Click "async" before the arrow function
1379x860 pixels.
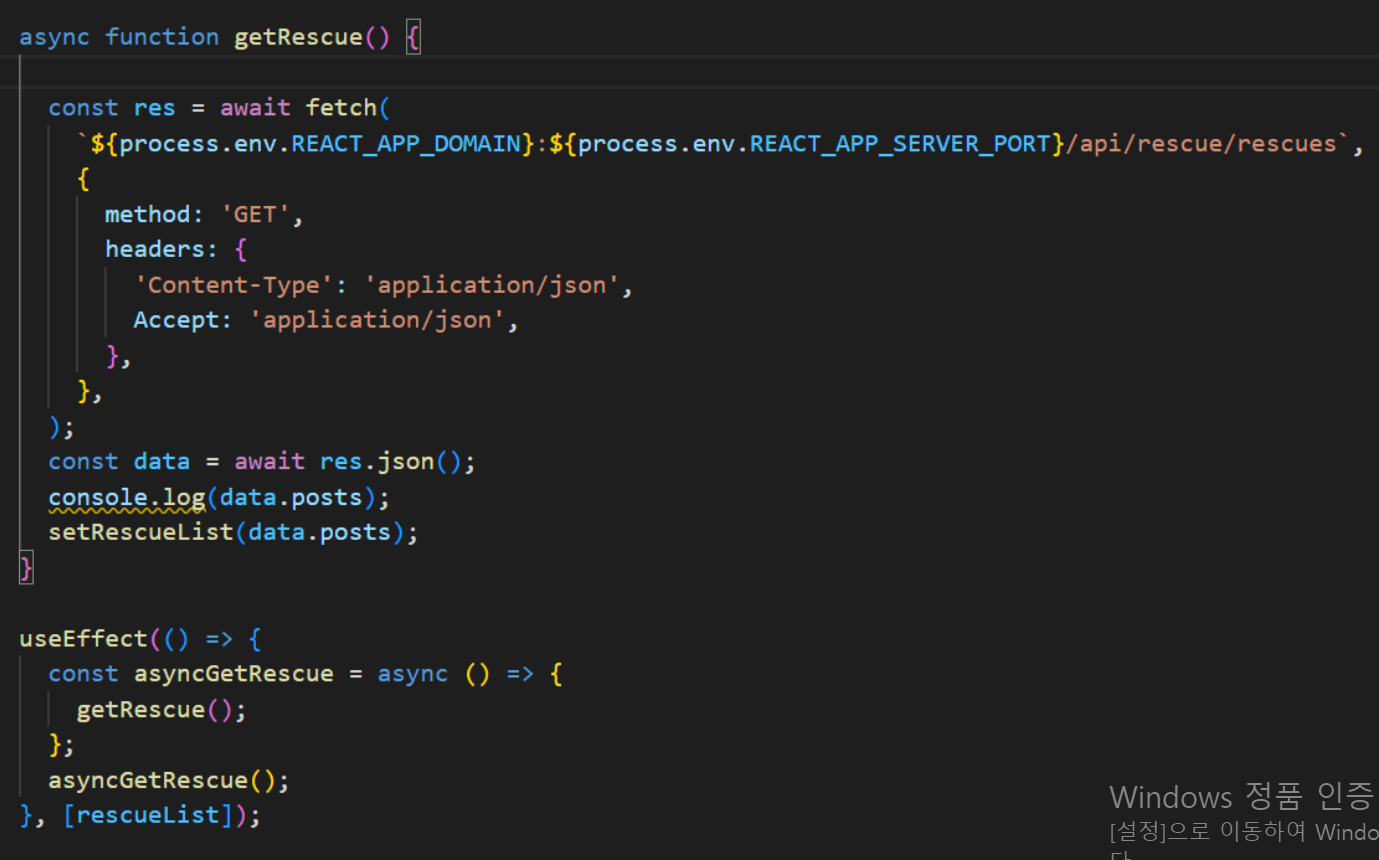click(x=413, y=674)
